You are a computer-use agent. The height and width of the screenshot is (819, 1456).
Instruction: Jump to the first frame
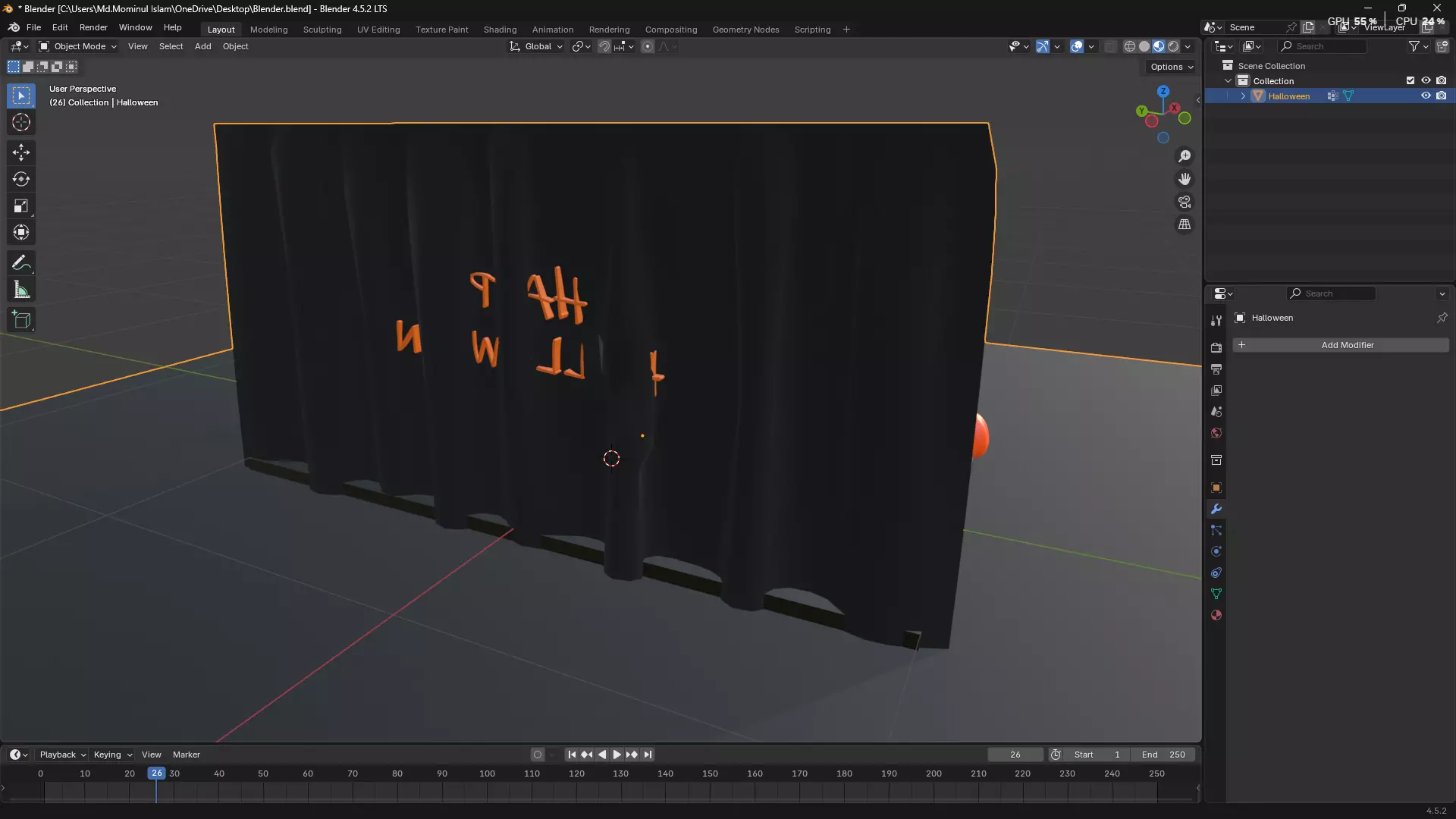click(572, 755)
